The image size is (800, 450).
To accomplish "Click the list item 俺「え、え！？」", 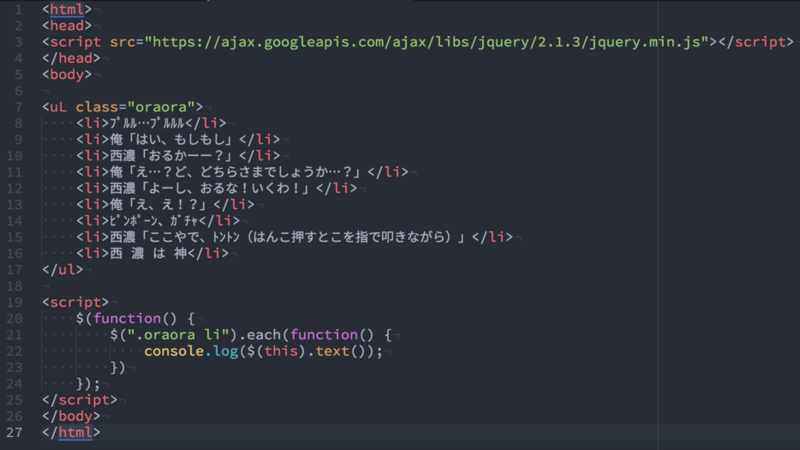I will tap(165, 205).
